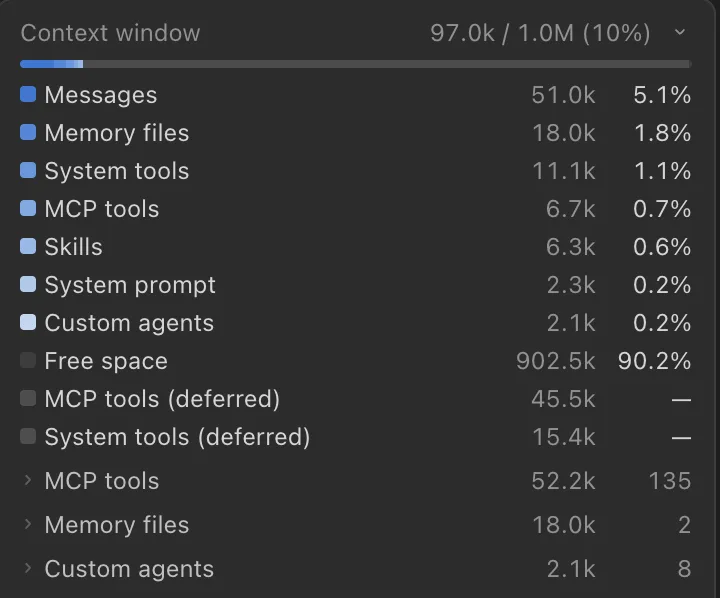Expand the Custom agents details chevron

click(28, 568)
